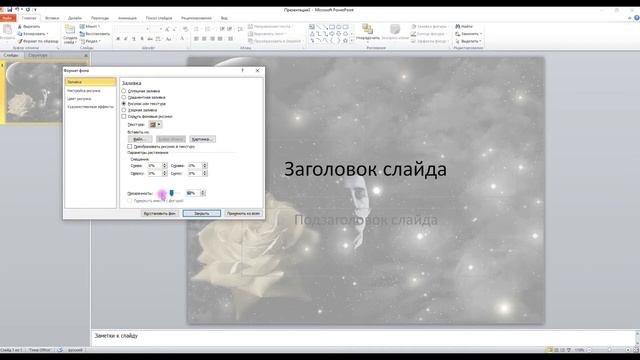
Task: Open PowerPoint Help with the blue question icon
Action: 637,18
